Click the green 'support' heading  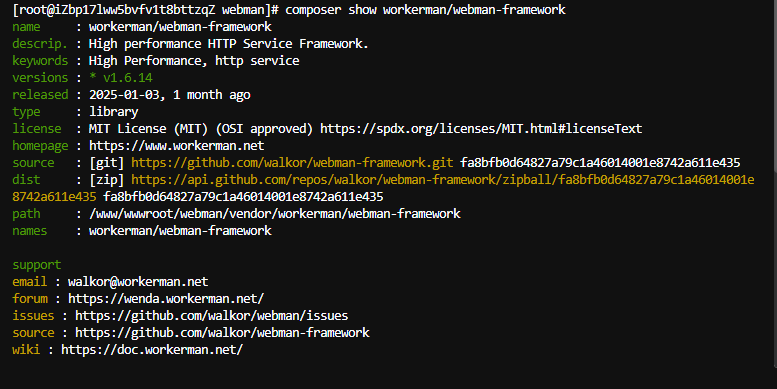coord(37,265)
